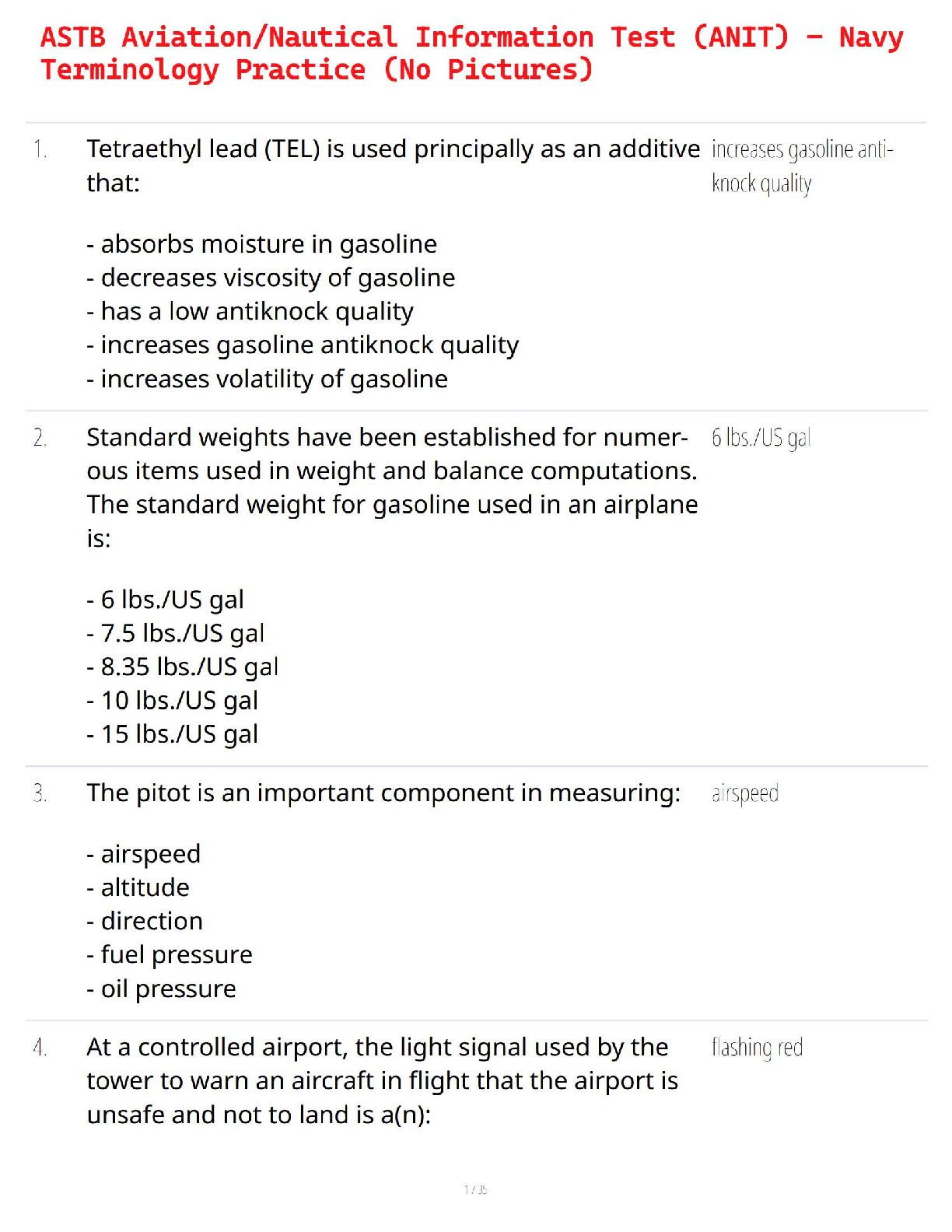Select the "decreases viscosity of gasoline" option
Screen dimensions: 952x1232
pos(278,278)
